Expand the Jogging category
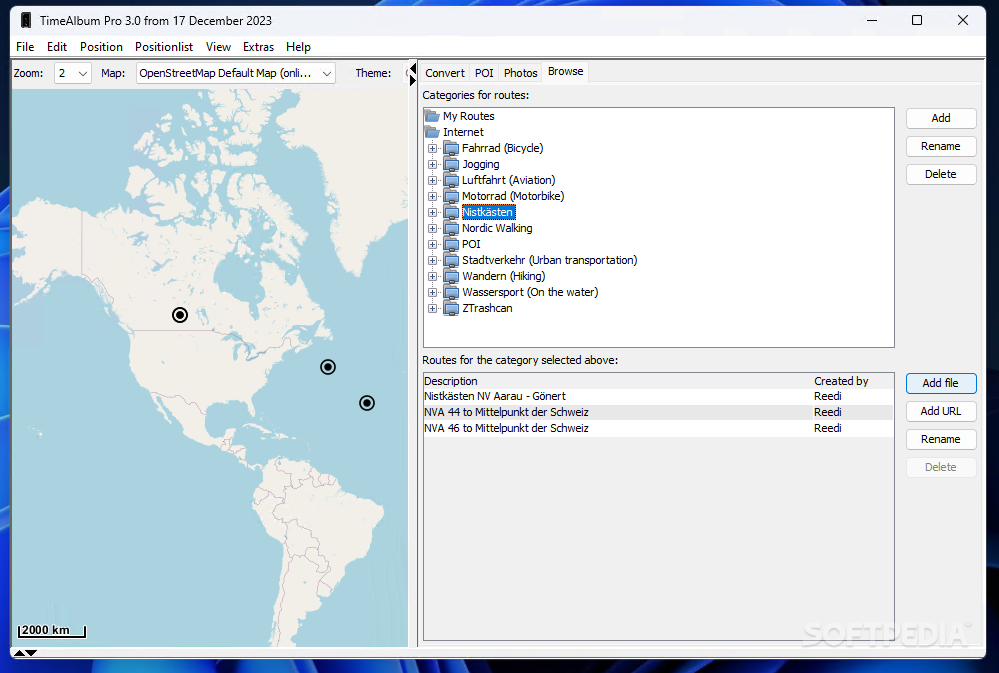Viewport: 999px width, 673px height. pyautogui.click(x=433, y=164)
